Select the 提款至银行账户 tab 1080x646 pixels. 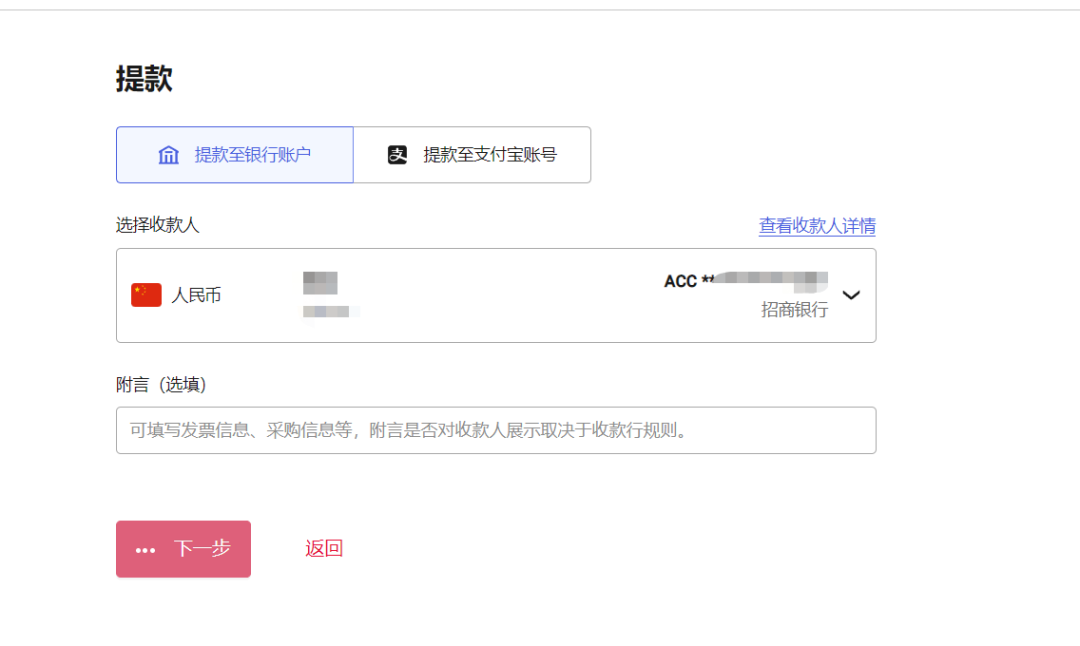[235, 155]
